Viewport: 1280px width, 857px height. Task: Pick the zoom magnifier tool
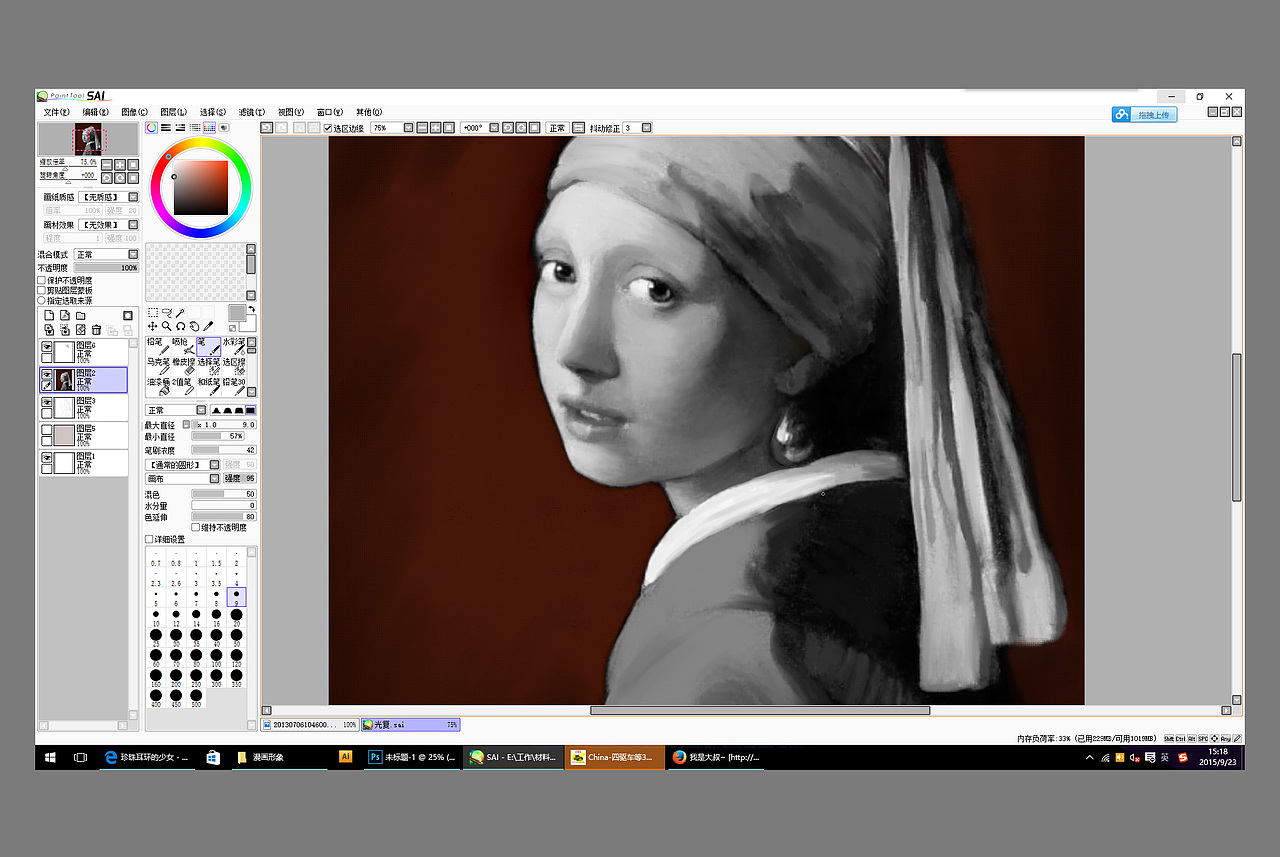click(x=167, y=326)
